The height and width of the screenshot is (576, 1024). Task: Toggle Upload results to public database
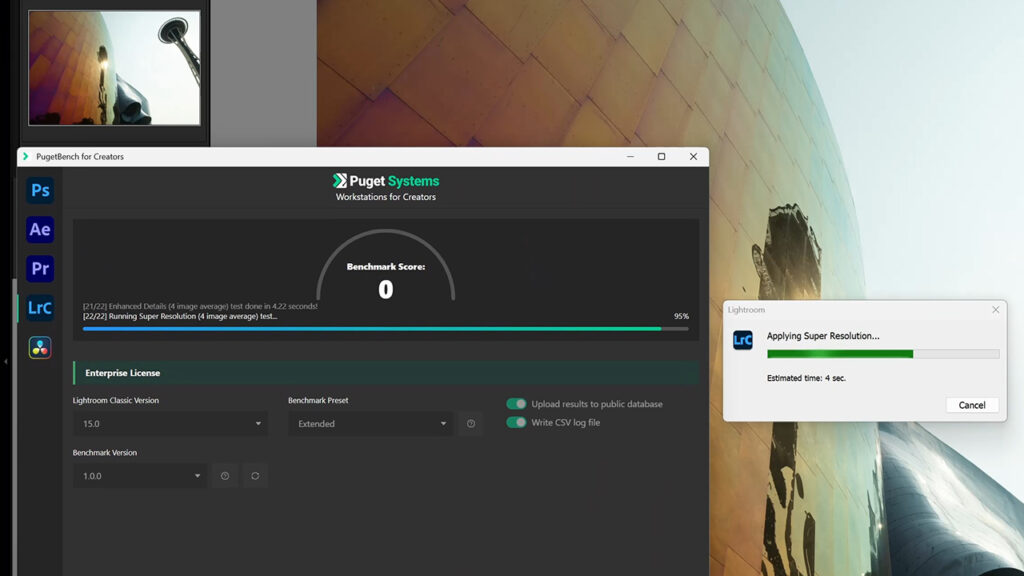(516, 404)
